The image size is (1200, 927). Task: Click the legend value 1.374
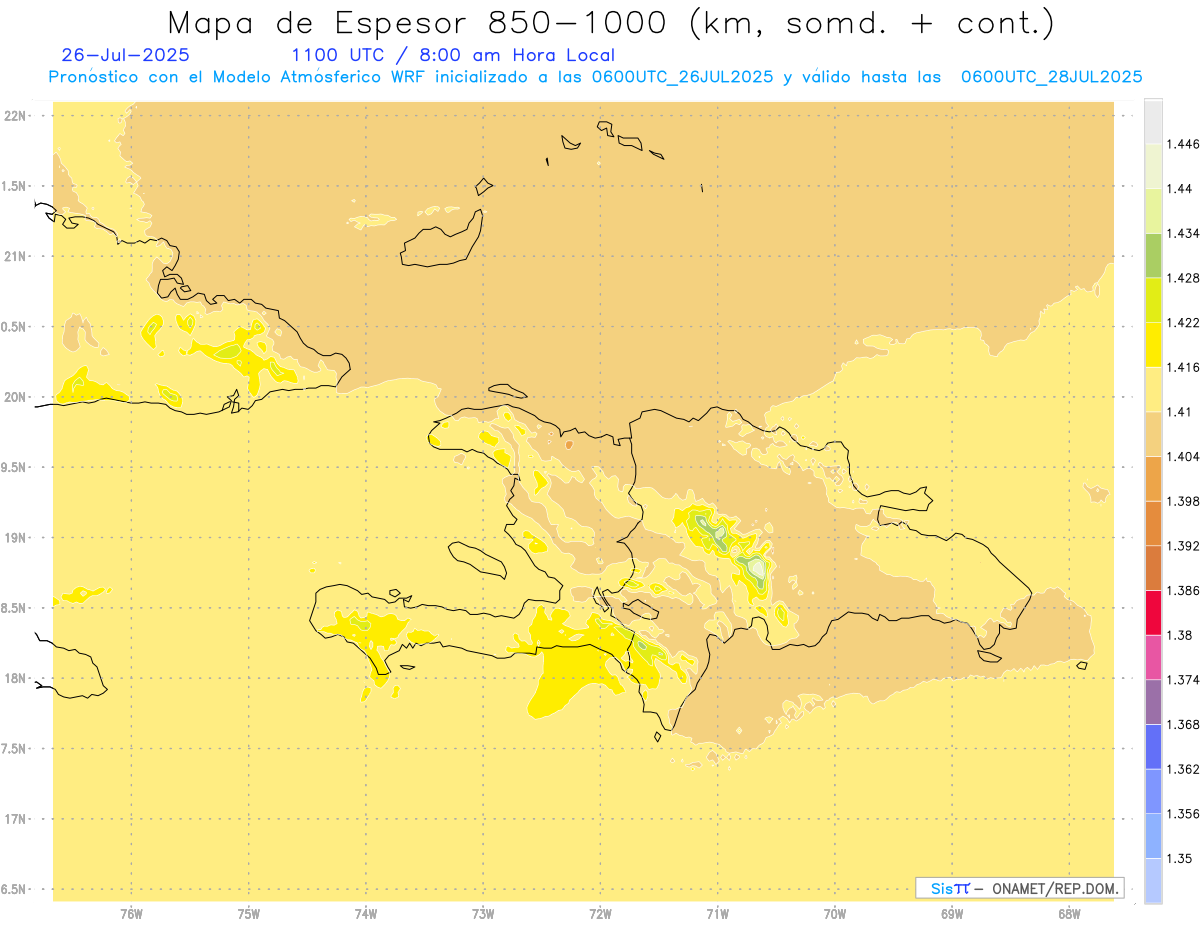(x=1185, y=680)
